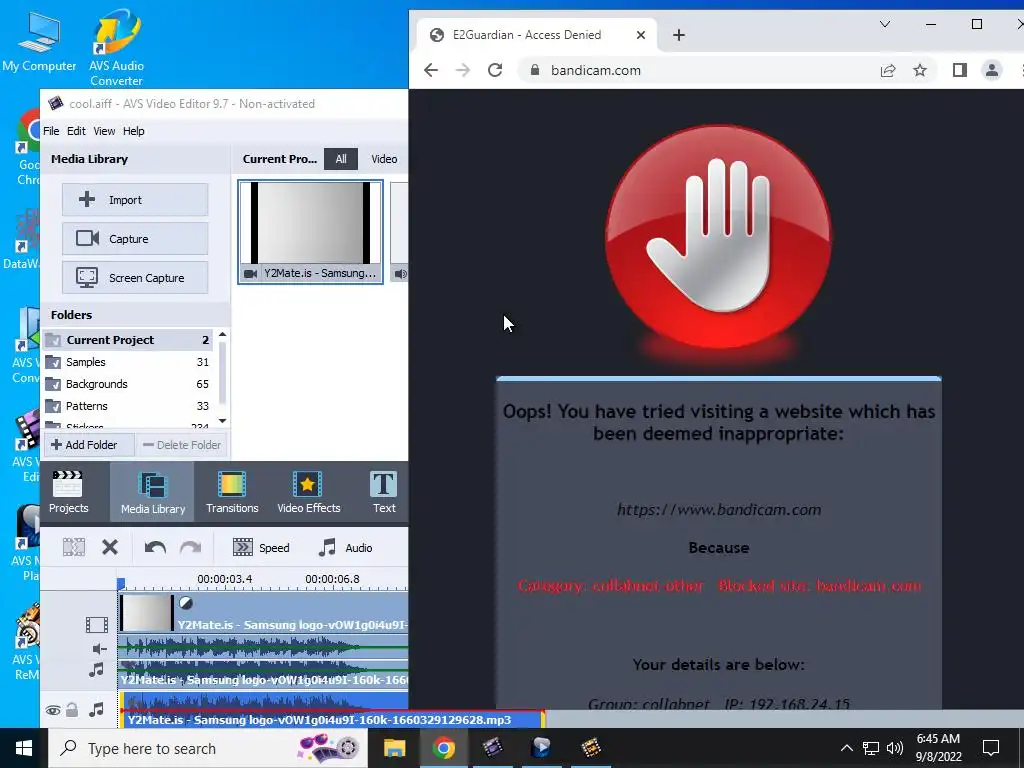Click the taskbar search box
The height and width of the screenshot is (768, 1024).
pyautogui.click(x=208, y=748)
